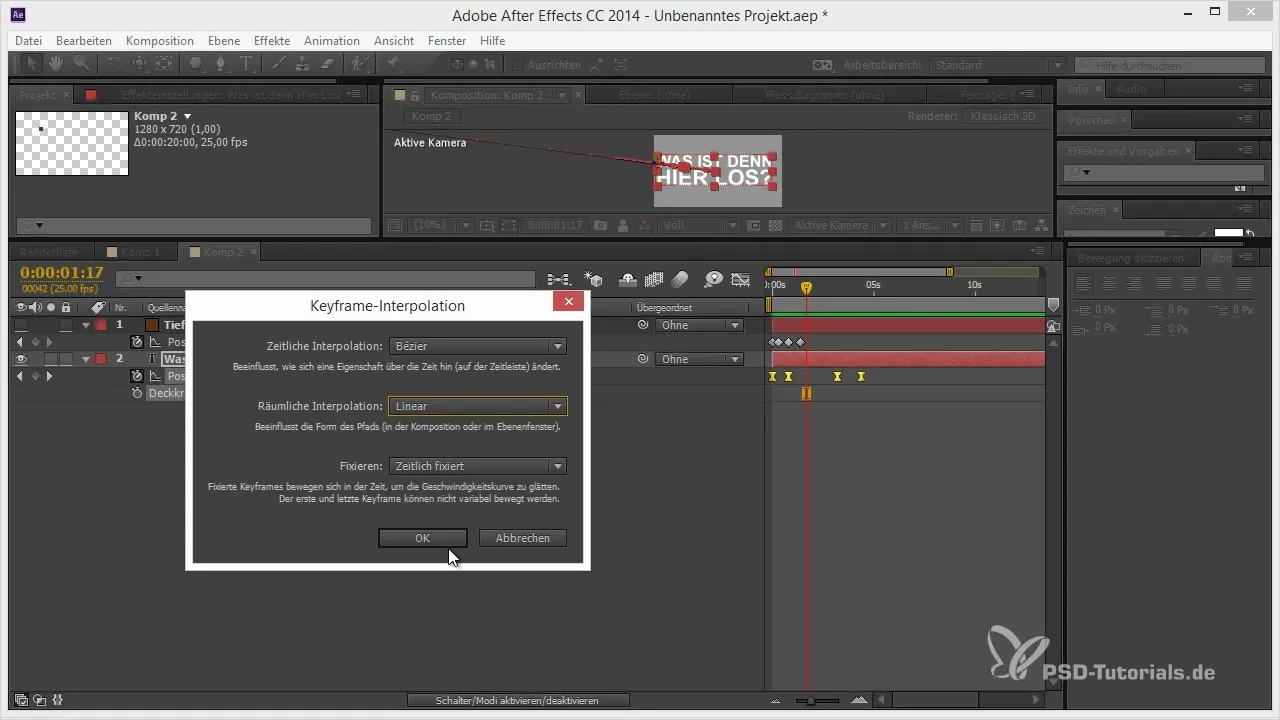Click the stopwatch for Deckkraft property

138,394
